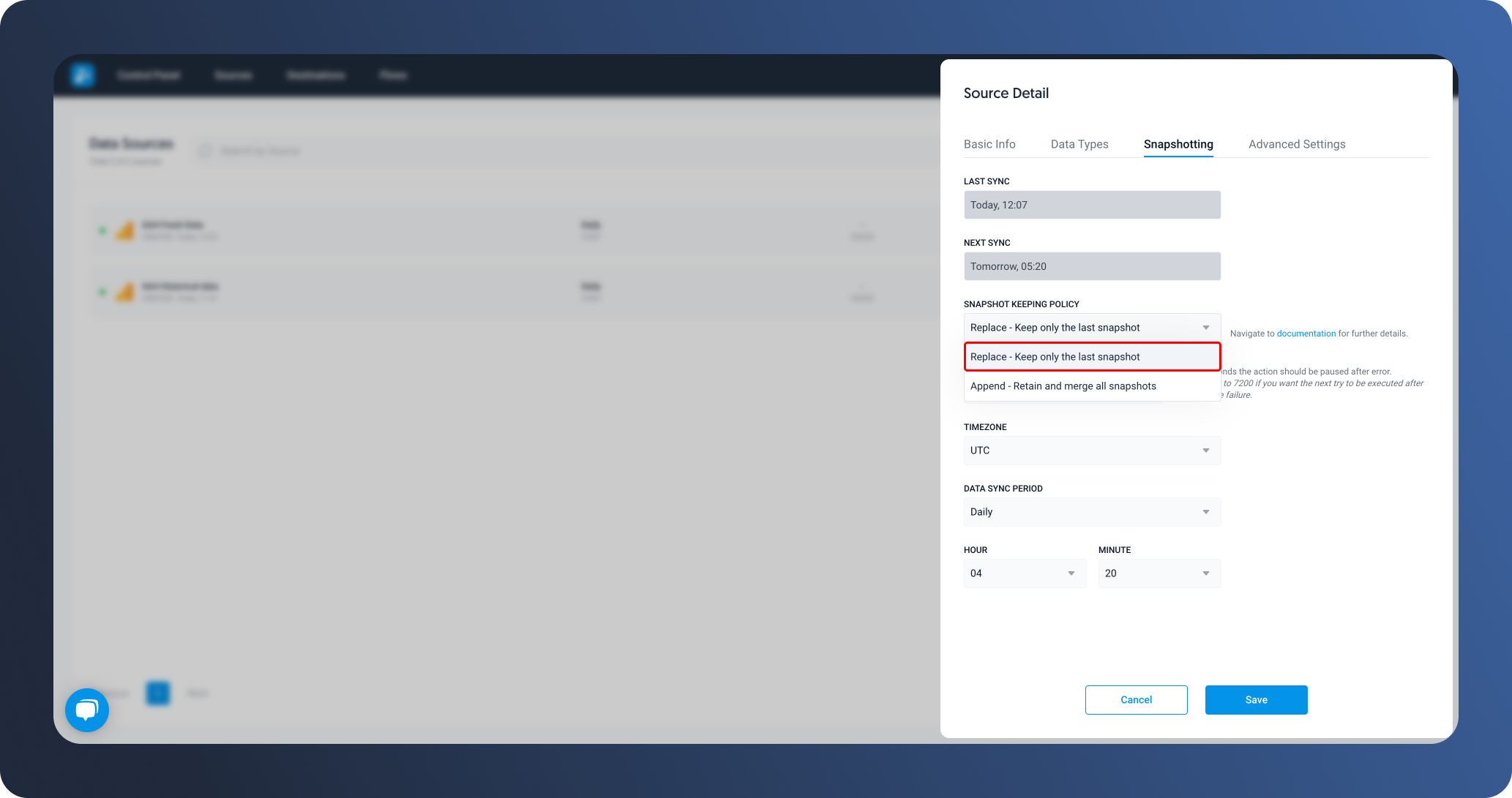Screen dimensions: 1512x798
Task: Click the Replace - Keep only the last snapshot option
Action: coord(1091,356)
